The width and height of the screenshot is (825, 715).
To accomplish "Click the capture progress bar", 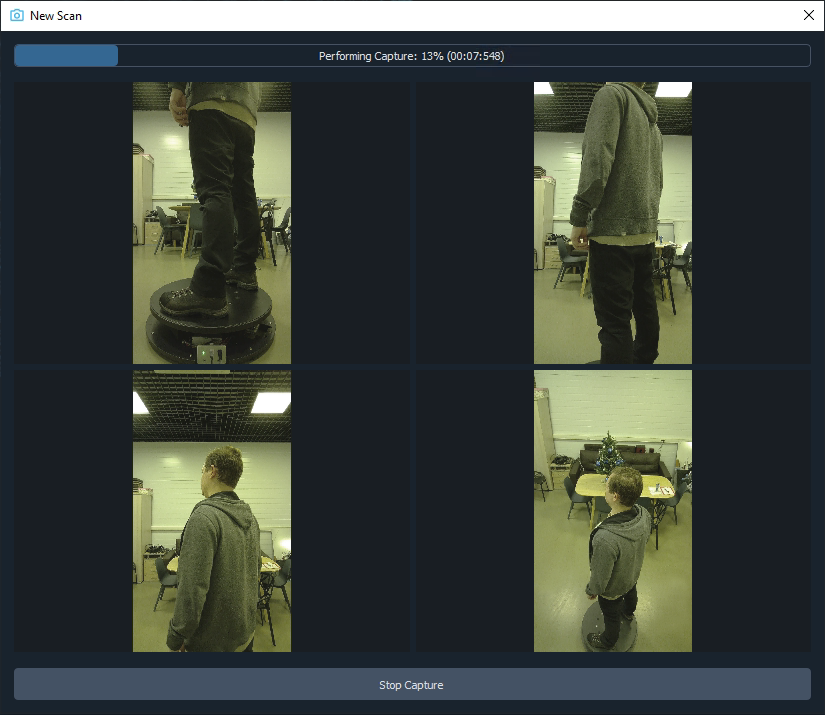I will pyautogui.click(x=412, y=55).
